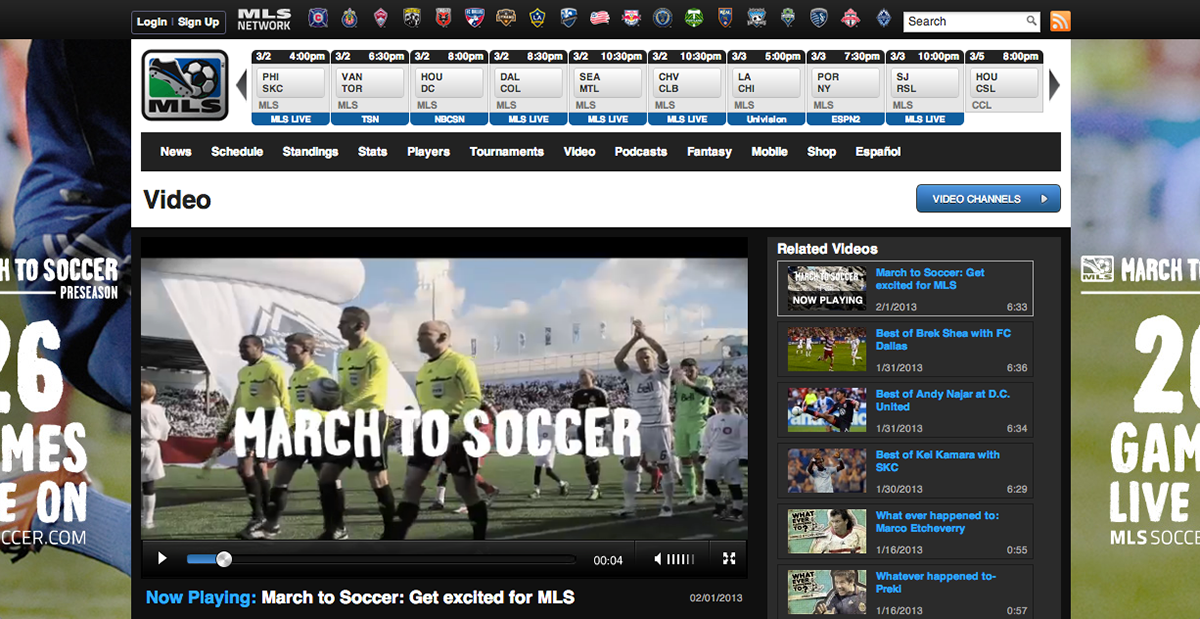This screenshot has width=1200, height=619.
Task: Open the Podcasts menu item
Action: click(x=641, y=152)
